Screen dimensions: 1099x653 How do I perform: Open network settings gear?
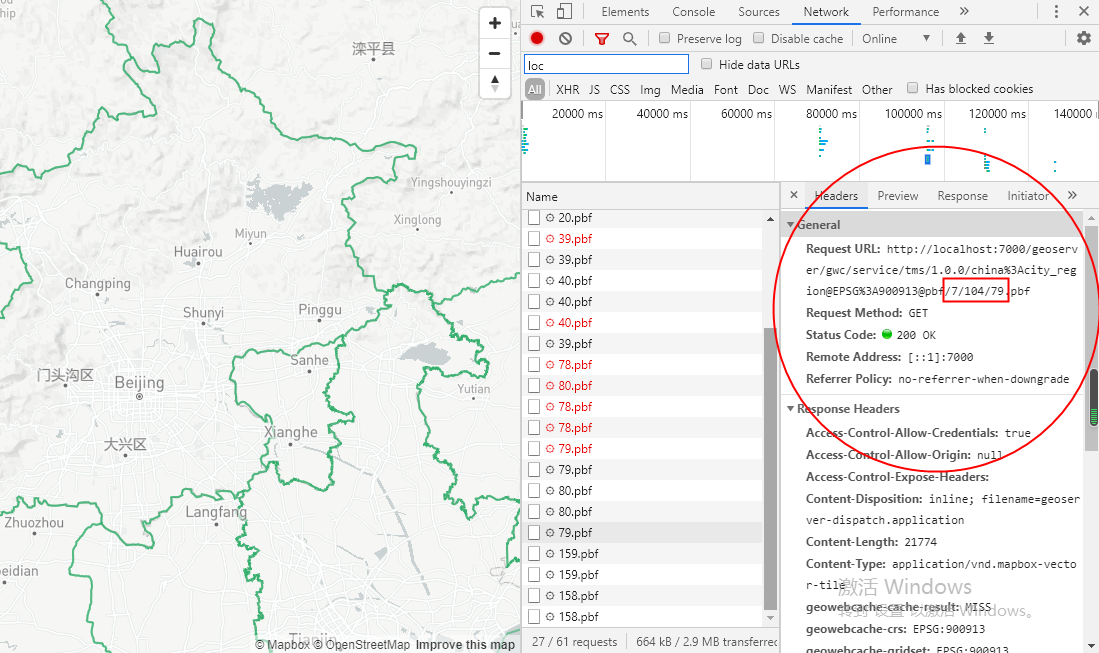coord(1084,39)
